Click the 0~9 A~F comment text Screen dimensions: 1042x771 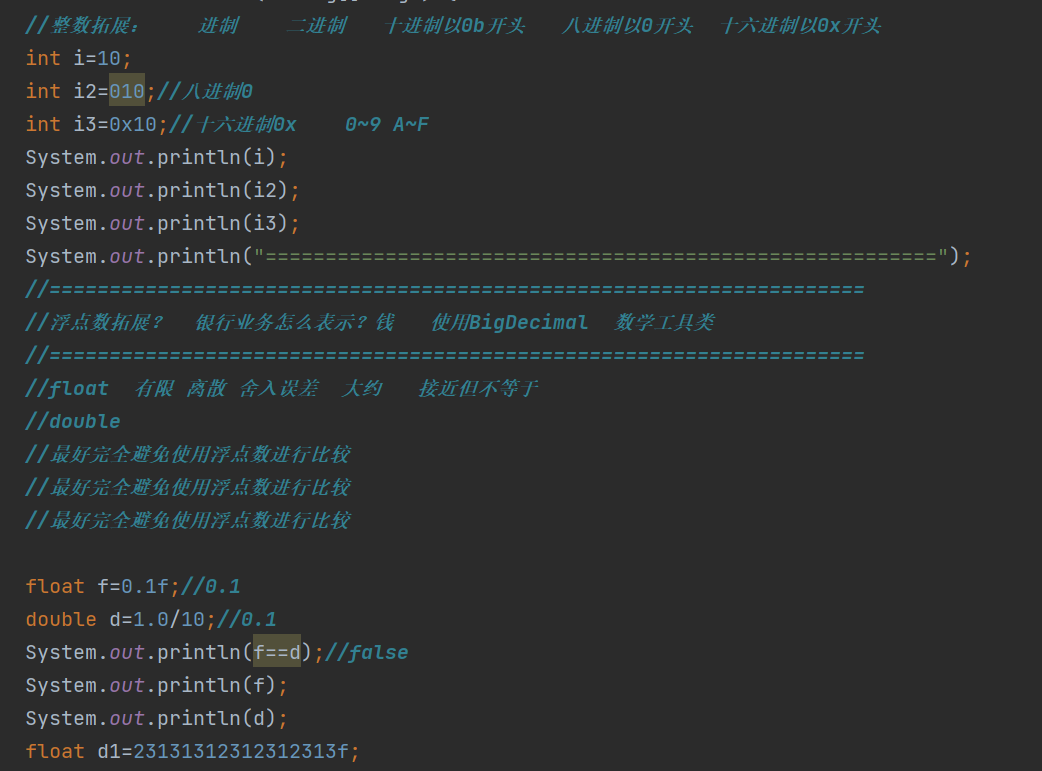[x=387, y=124]
